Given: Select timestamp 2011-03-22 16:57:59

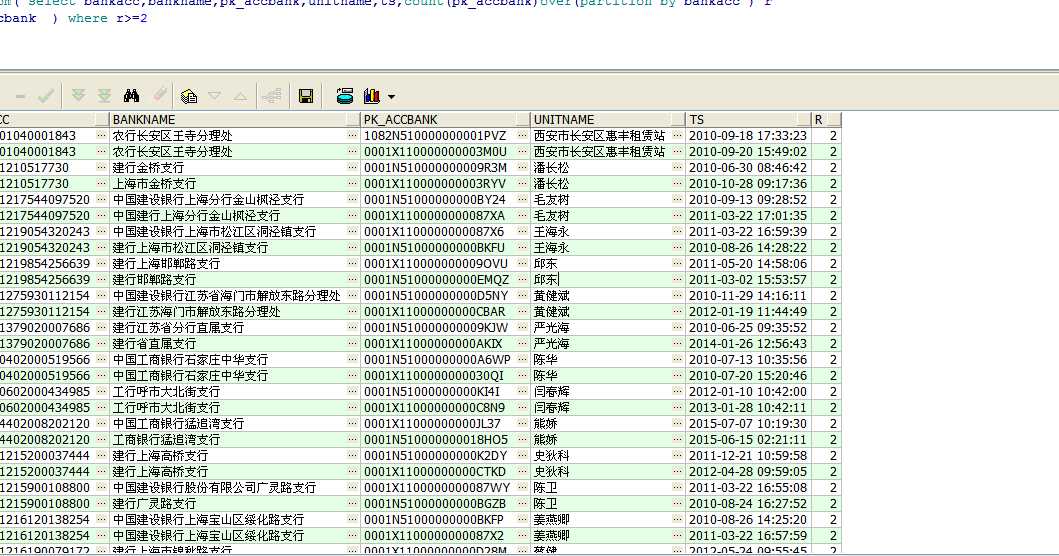Looking at the screenshot, I should pos(748,535).
